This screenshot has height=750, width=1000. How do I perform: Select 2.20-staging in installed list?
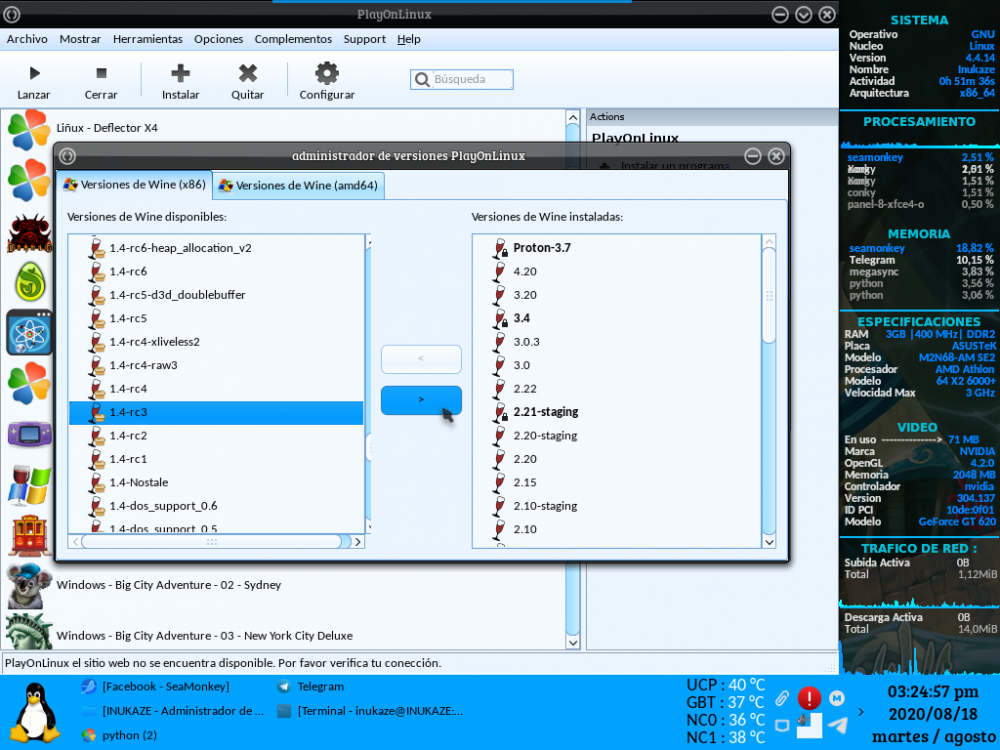pos(545,436)
